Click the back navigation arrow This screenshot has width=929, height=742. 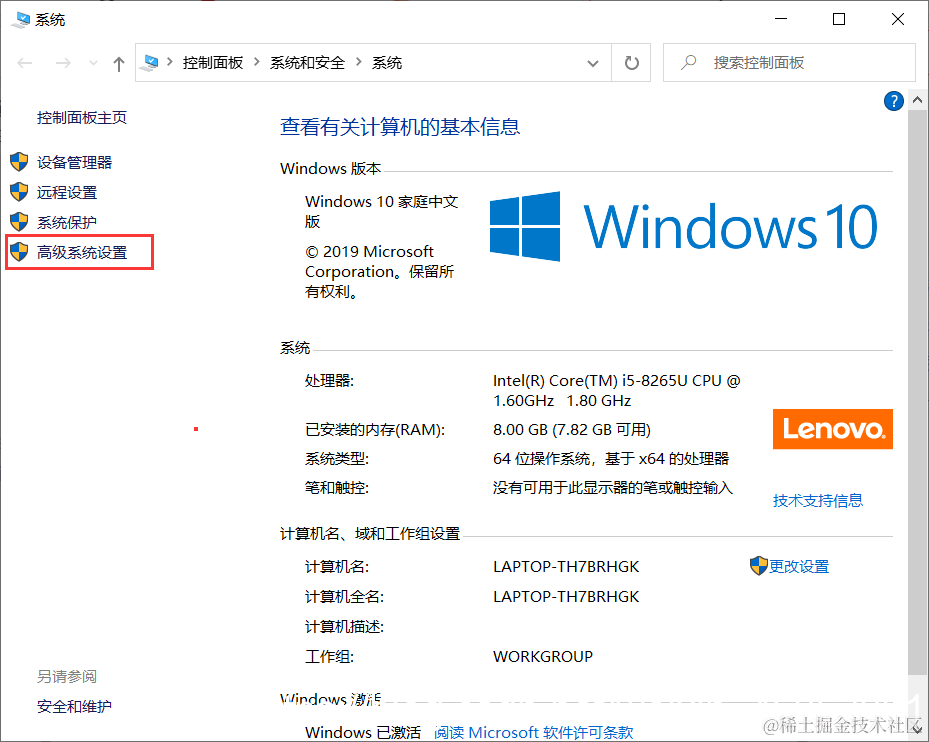point(24,63)
